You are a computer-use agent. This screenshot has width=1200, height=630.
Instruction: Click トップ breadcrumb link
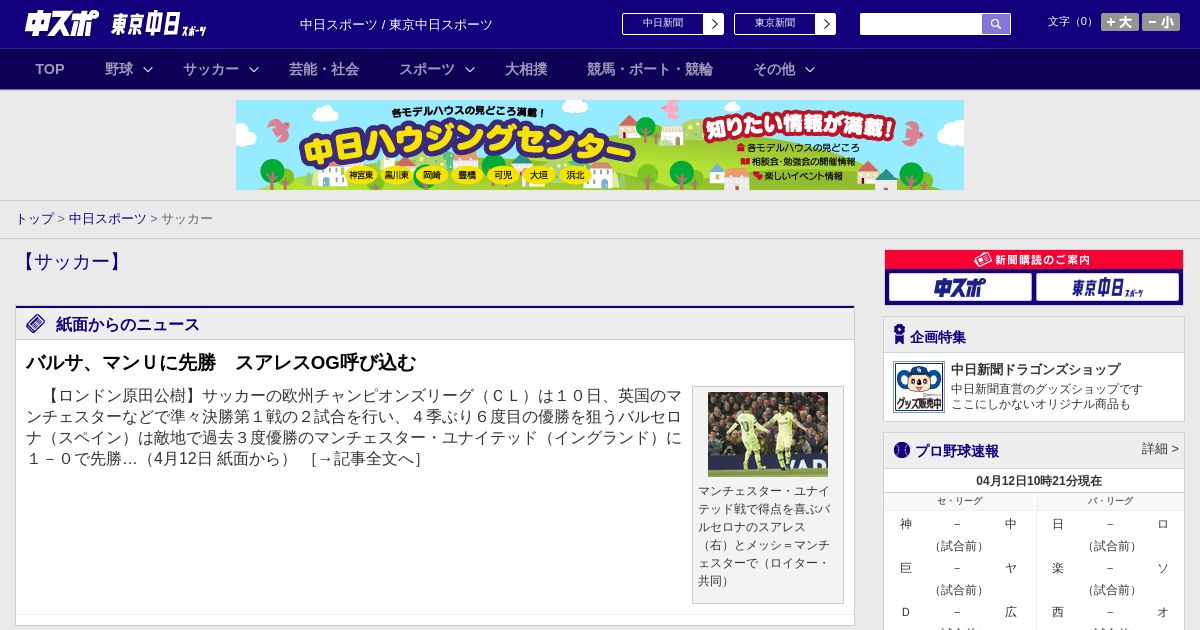[x=34, y=218]
